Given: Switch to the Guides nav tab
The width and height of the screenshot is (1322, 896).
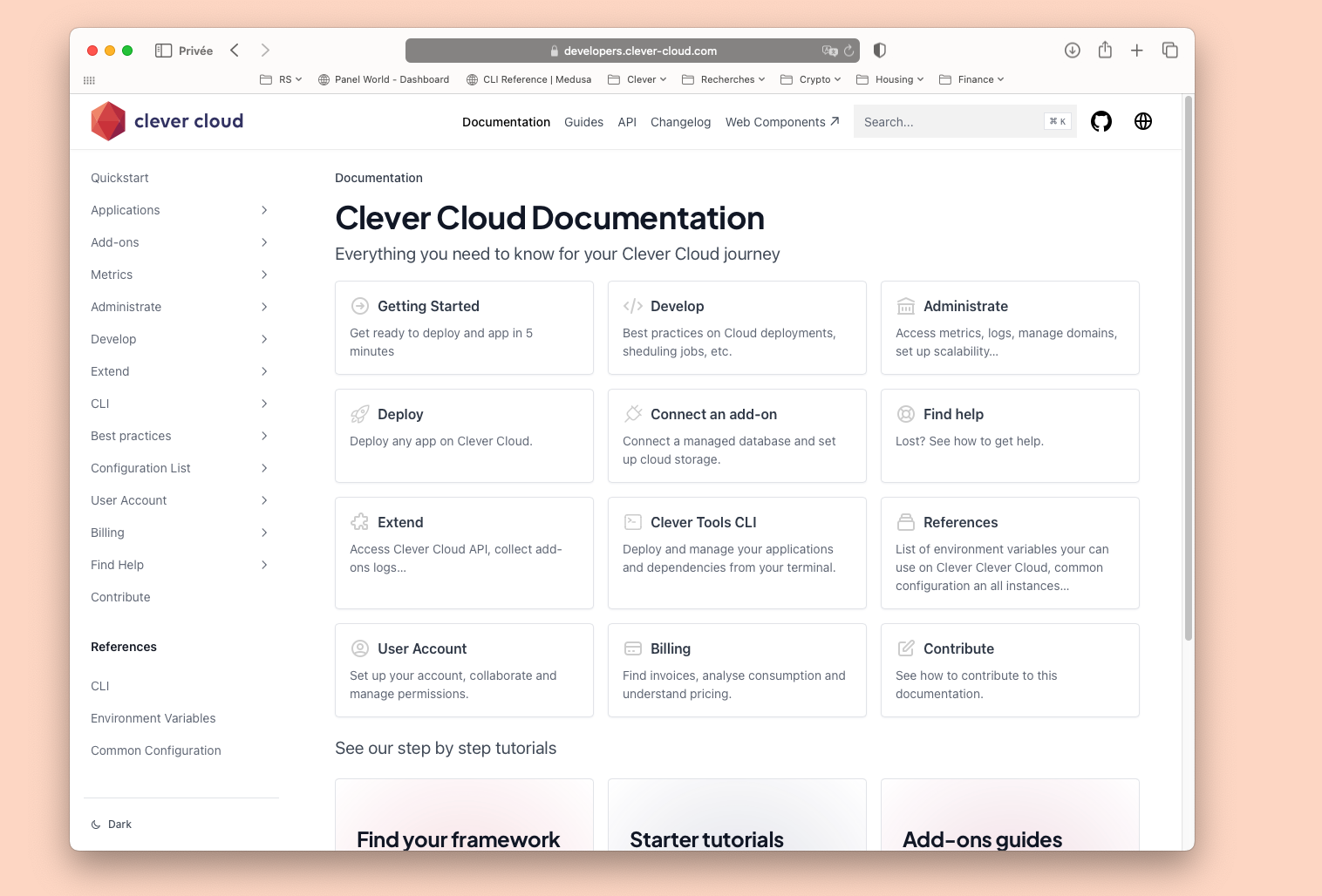Looking at the screenshot, I should pos(583,122).
